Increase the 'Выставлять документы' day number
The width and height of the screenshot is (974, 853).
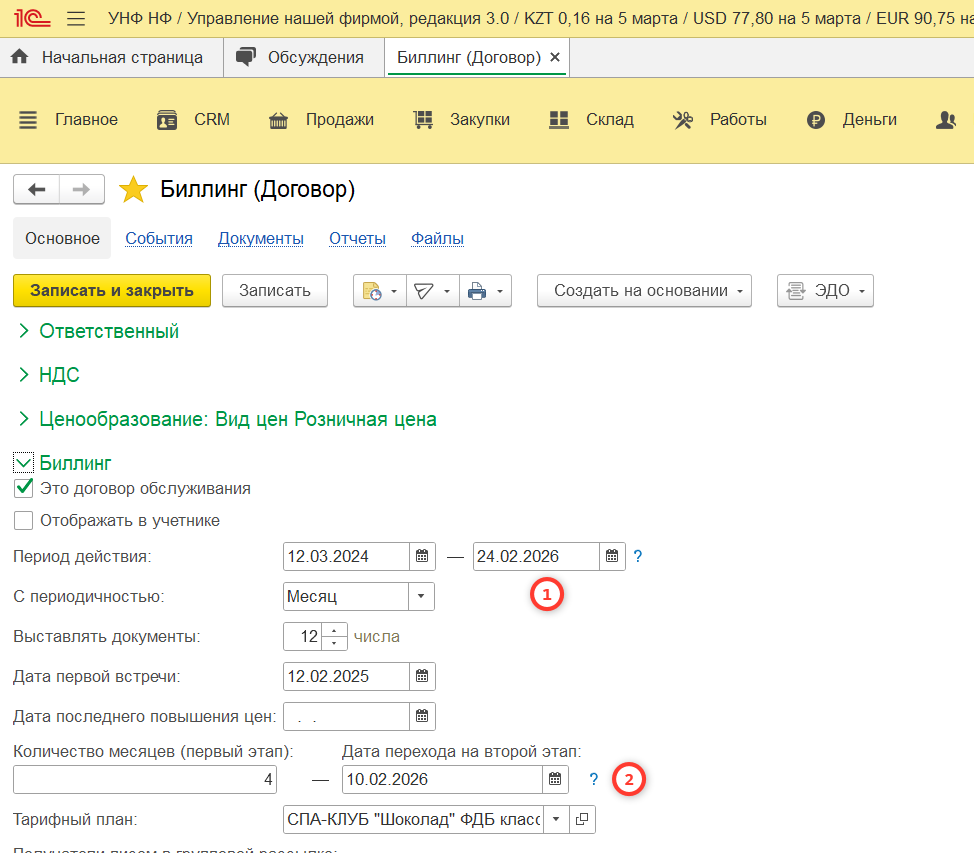point(337,630)
